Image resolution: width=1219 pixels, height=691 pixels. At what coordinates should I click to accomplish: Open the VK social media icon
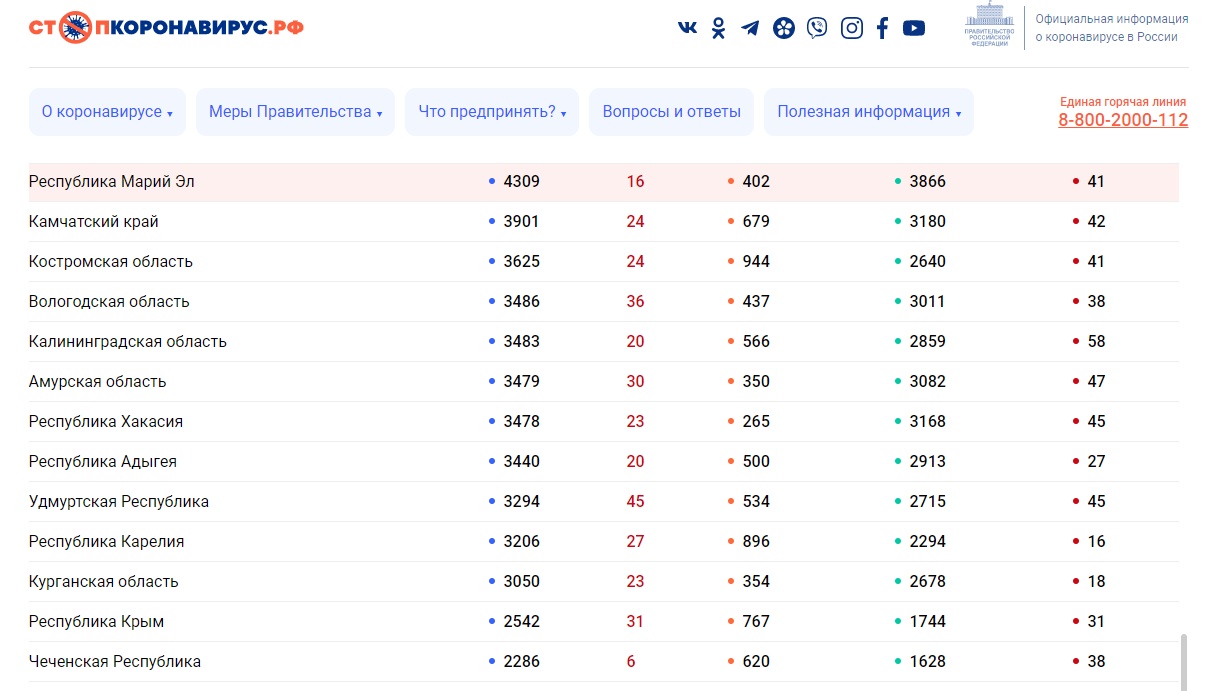point(687,28)
